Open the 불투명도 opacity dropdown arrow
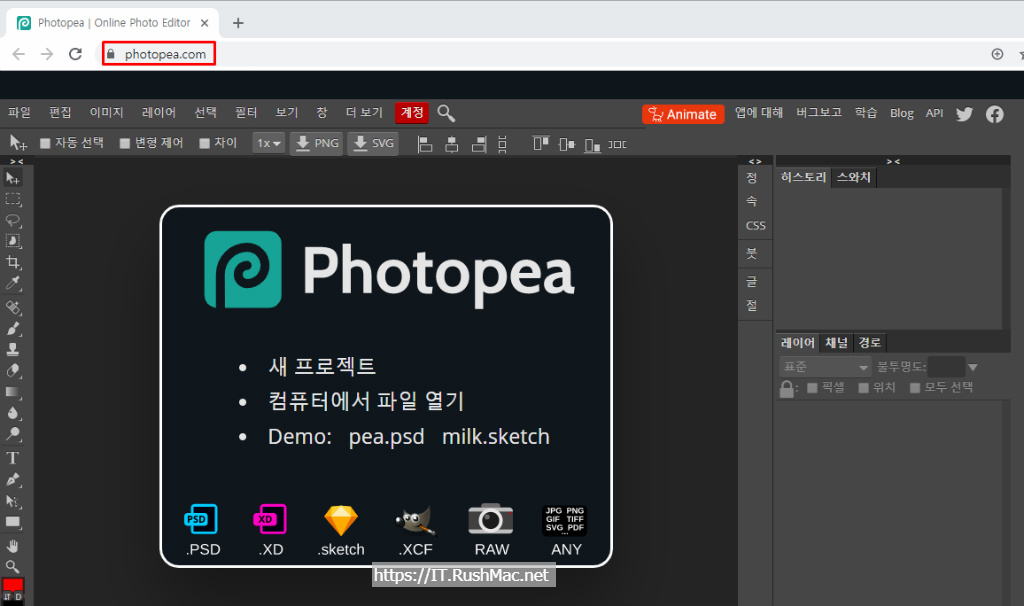1024x606 pixels. click(973, 367)
